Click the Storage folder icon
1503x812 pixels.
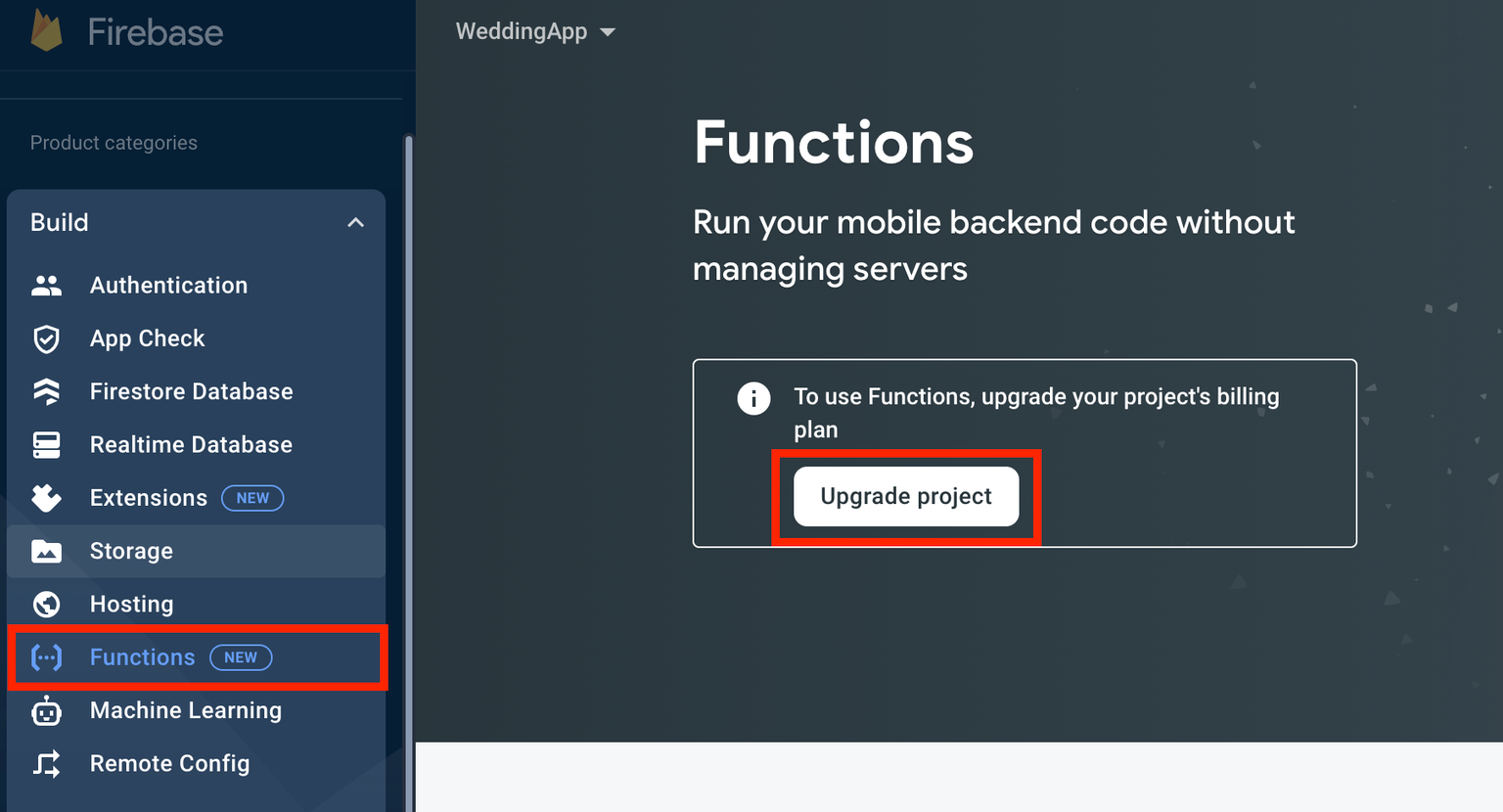46,551
